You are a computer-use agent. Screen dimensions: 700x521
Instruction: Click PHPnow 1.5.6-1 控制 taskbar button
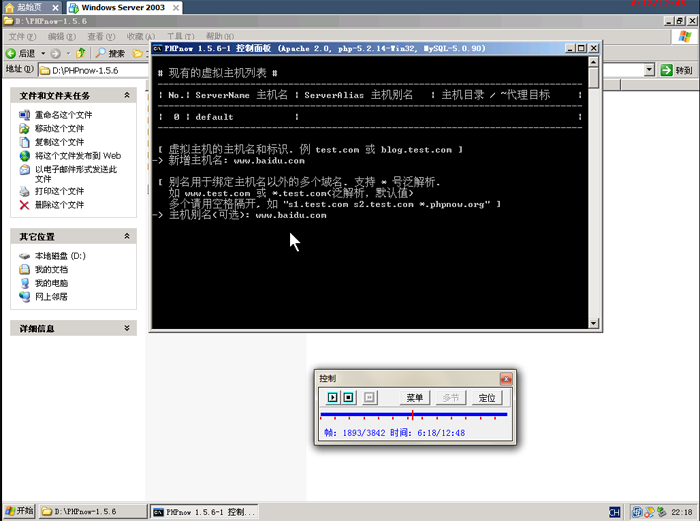[x=204, y=512]
